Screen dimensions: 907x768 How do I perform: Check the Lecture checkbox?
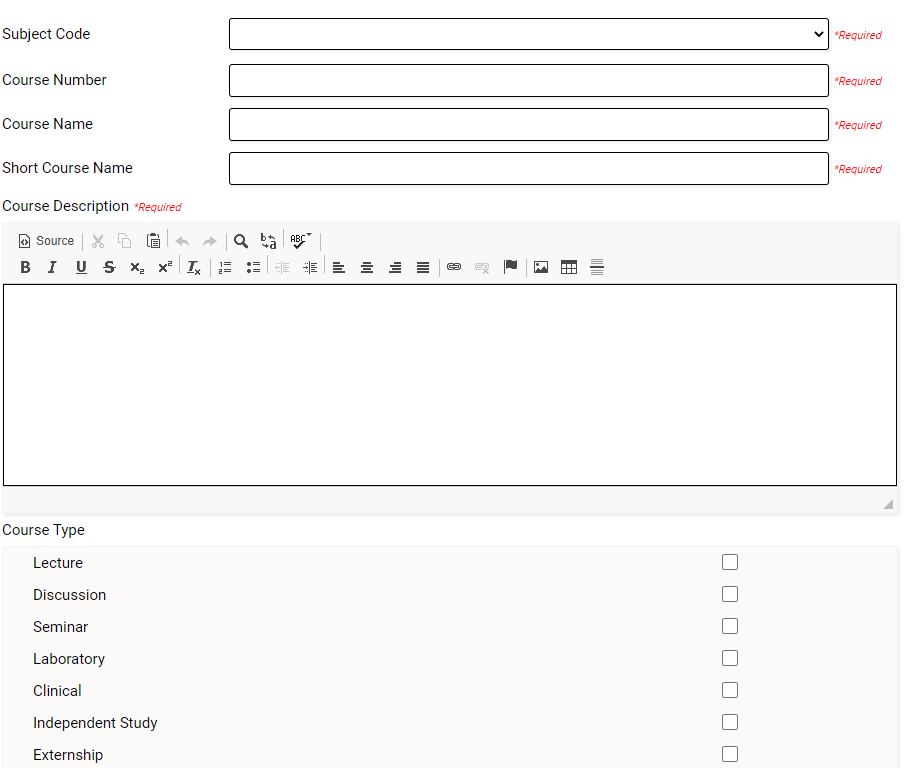pyautogui.click(x=730, y=562)
